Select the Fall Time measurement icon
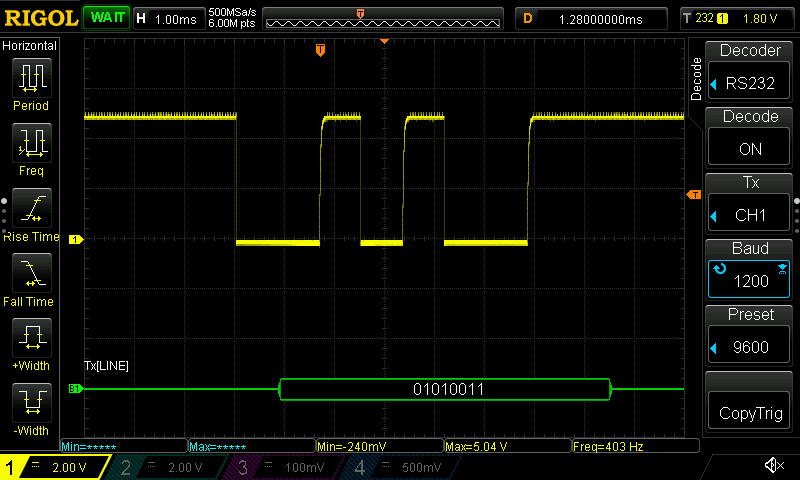The image size is (800, 480). click(32, 273)
